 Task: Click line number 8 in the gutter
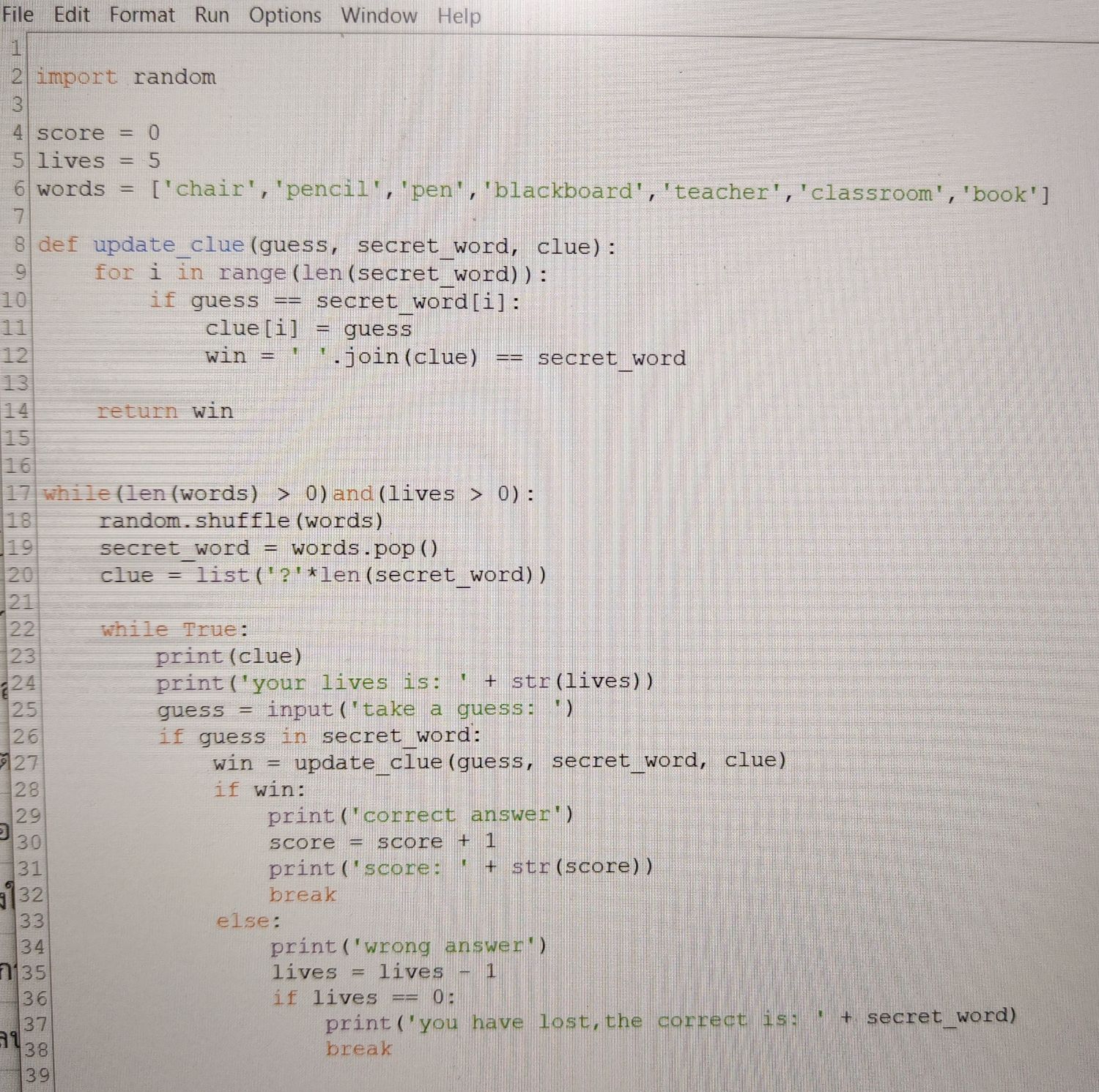20,243
